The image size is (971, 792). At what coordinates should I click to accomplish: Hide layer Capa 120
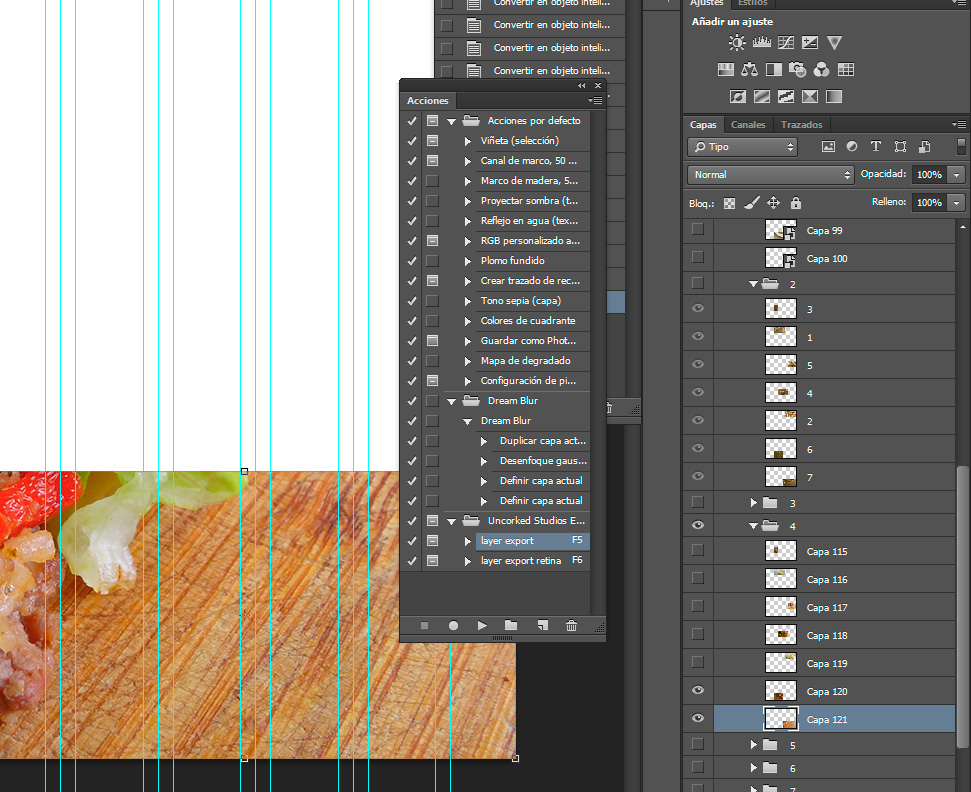click(698, 690)
